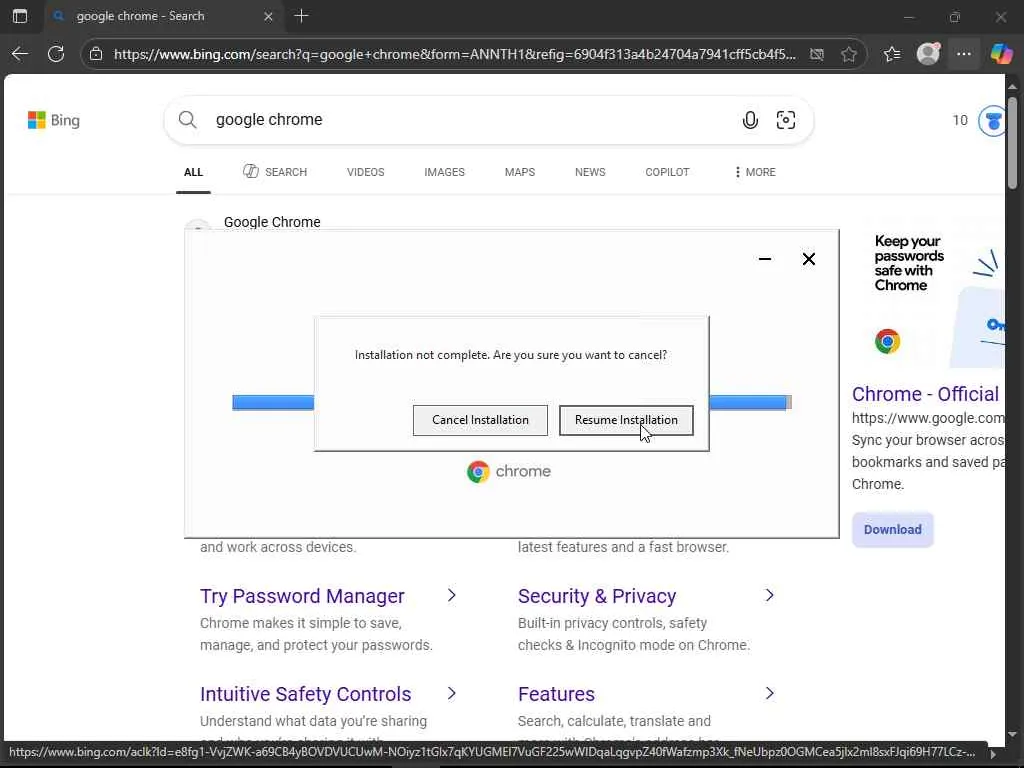Expand Try Password Manager chevron
The width and height of the screenshot is (1024, 768).
[451, 595]
